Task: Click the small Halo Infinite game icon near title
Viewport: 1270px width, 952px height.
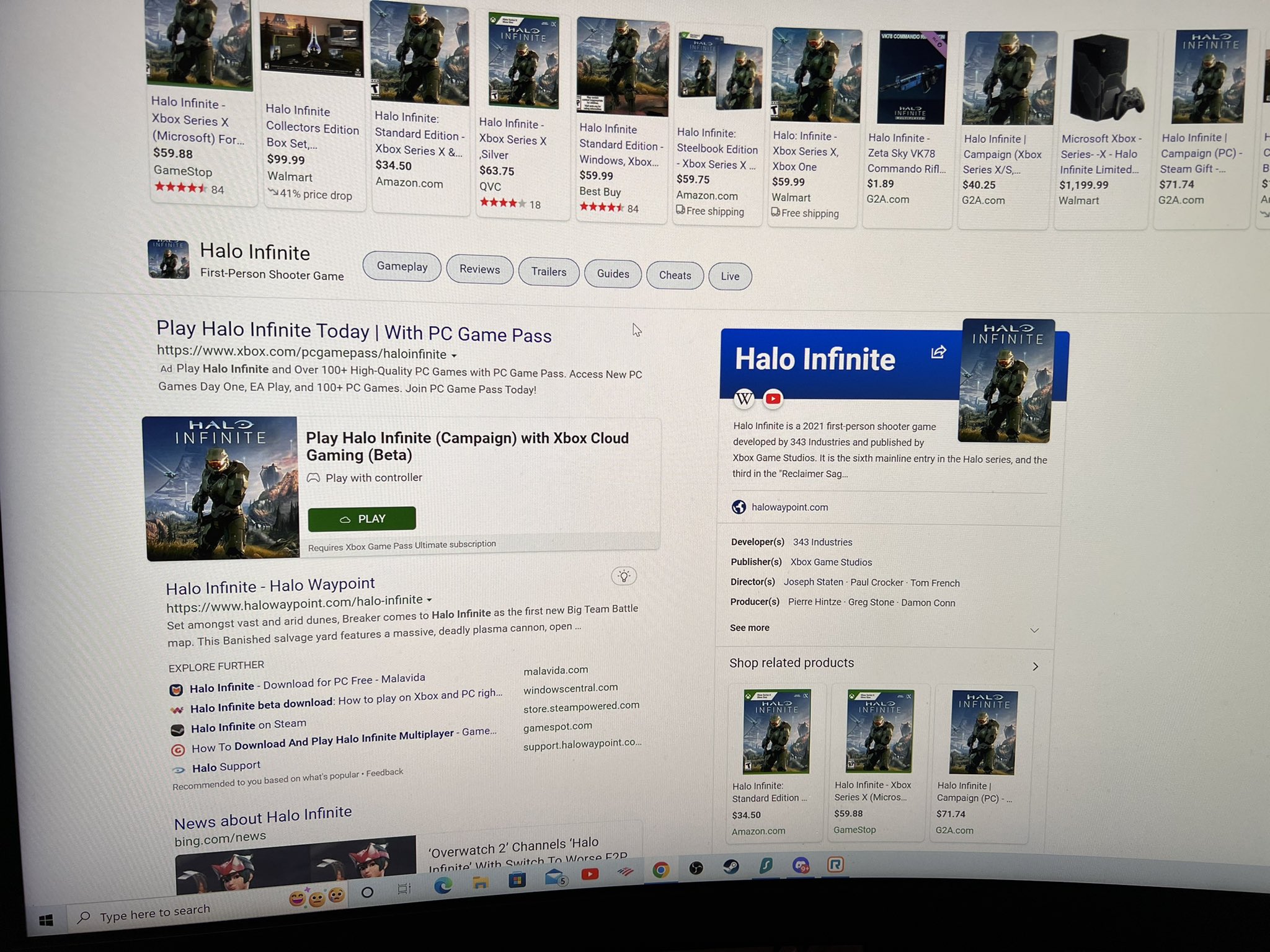Action: [169, 259]
